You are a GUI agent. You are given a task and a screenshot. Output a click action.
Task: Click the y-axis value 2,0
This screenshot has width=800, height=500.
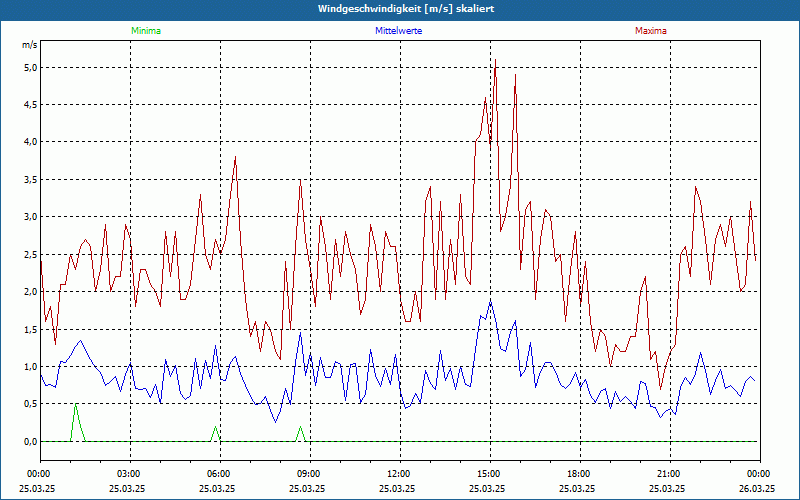[x=31, y=292]
